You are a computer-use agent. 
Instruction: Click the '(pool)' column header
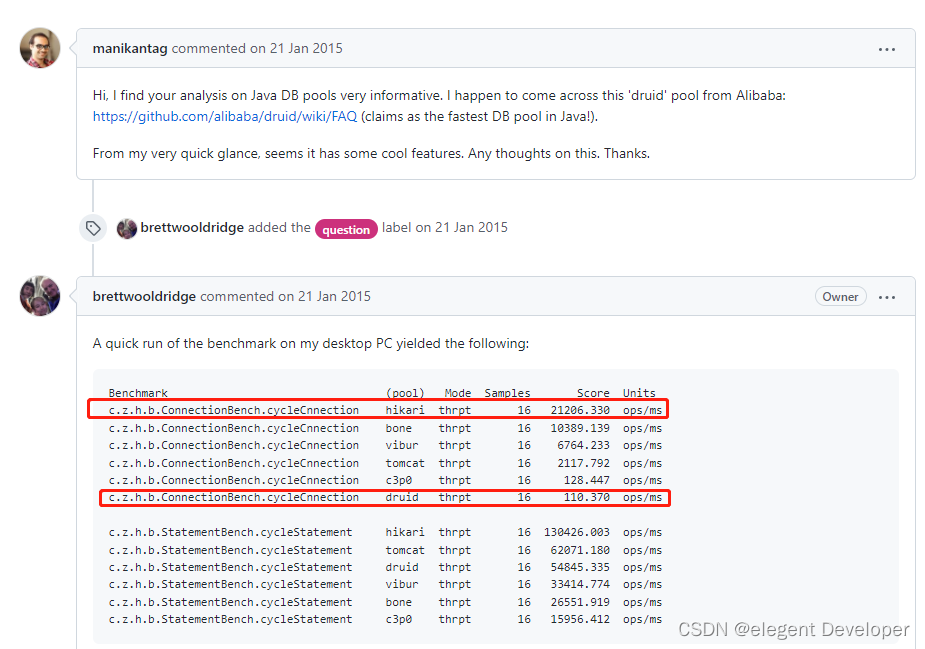[x=405, y=393]
